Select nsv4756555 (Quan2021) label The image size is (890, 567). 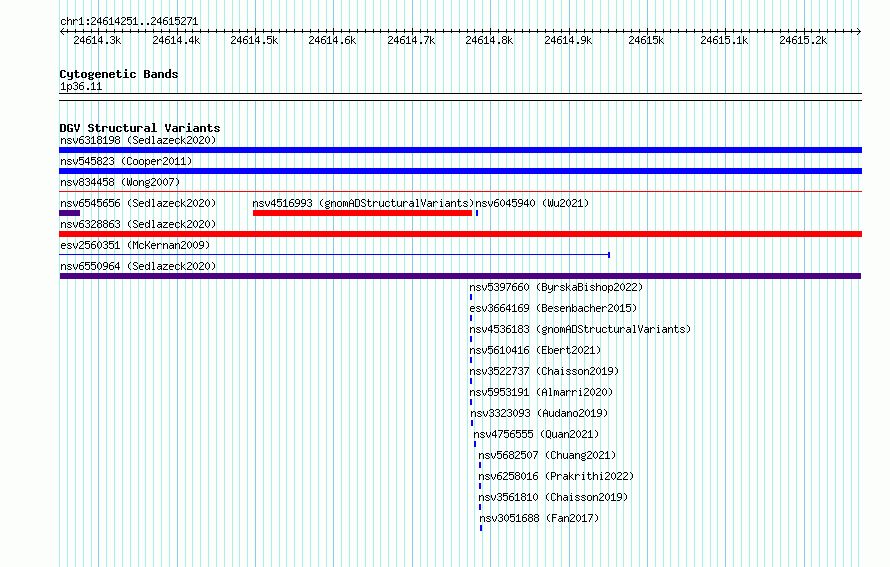pyautogui.click(x=536, y=434)
